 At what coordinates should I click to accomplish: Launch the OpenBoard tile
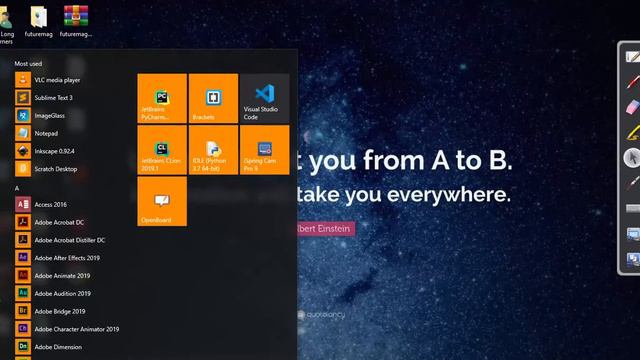[162, 201]
